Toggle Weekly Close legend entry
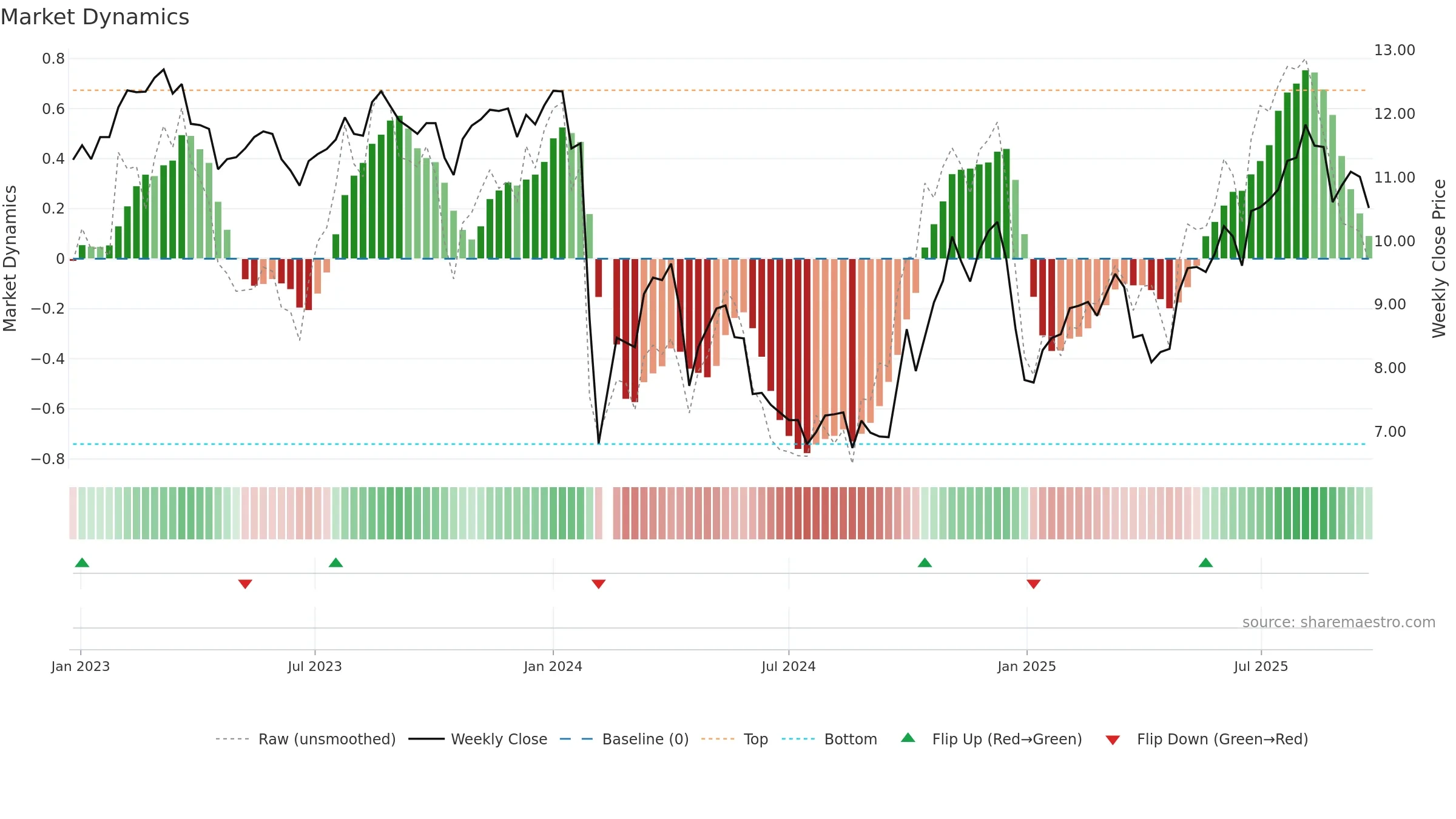This screenshot has width=1456, height=819. tap(477, 739)
